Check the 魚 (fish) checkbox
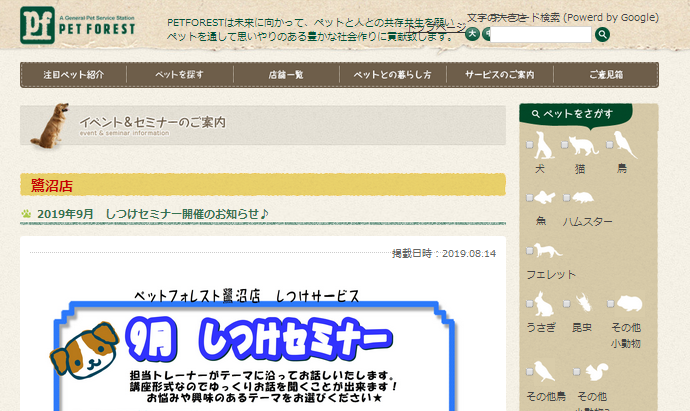Screen dimensions: 690x411 click(529, 198)
